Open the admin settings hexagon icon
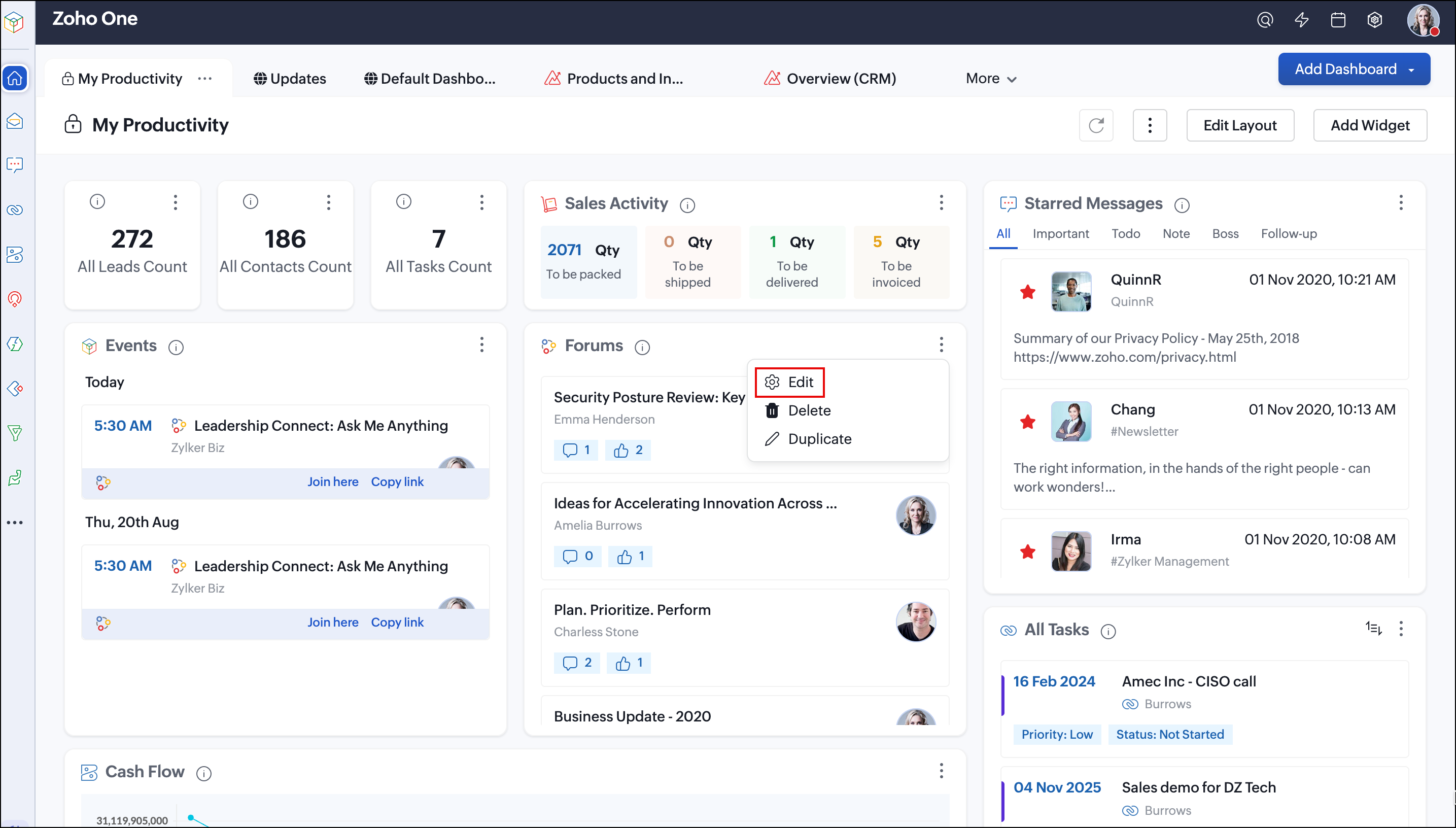 pyautogui.click(x=1374, y=20)
